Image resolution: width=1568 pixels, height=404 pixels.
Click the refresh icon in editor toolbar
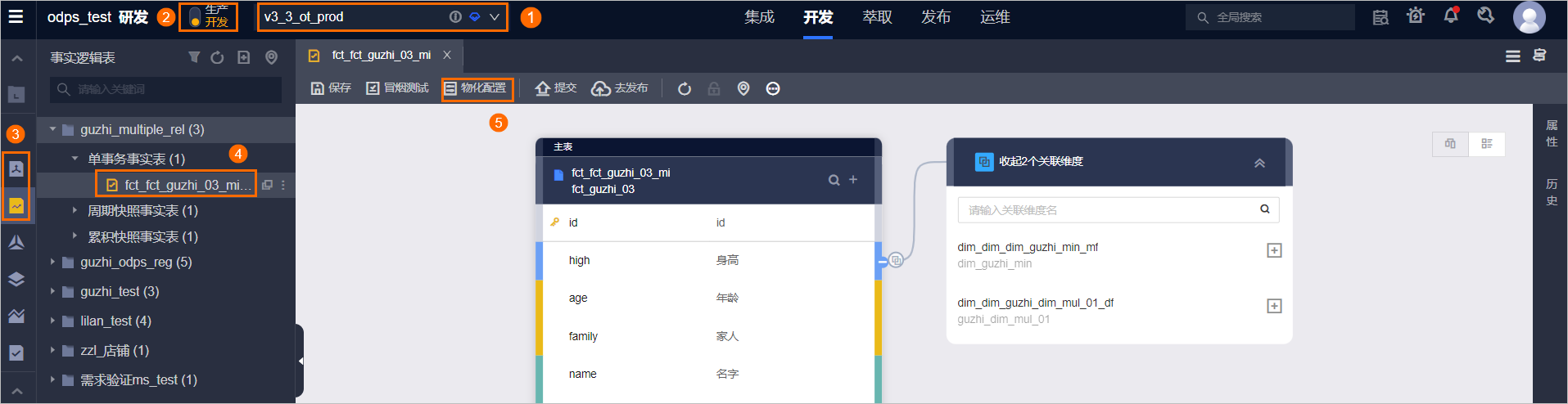[685, 88]
